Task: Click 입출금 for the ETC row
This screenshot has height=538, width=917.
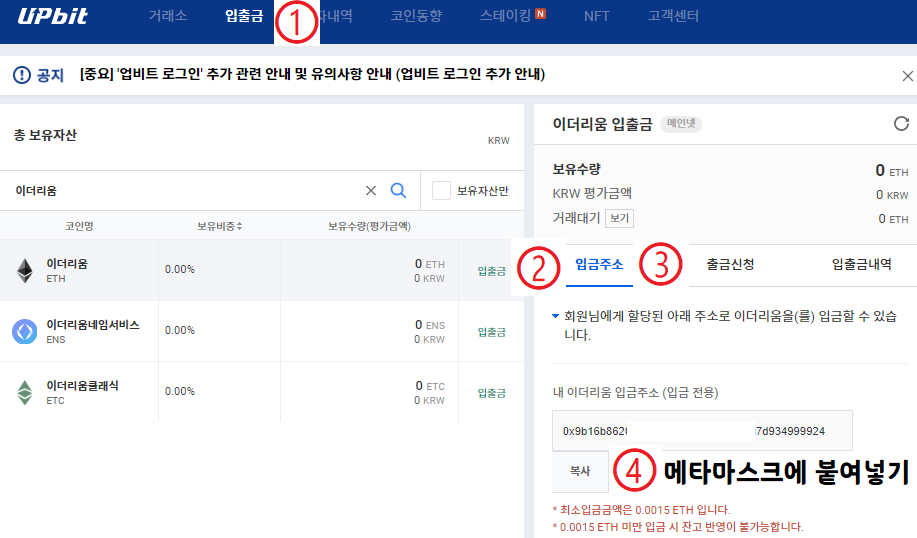Action: coord(492,393)
